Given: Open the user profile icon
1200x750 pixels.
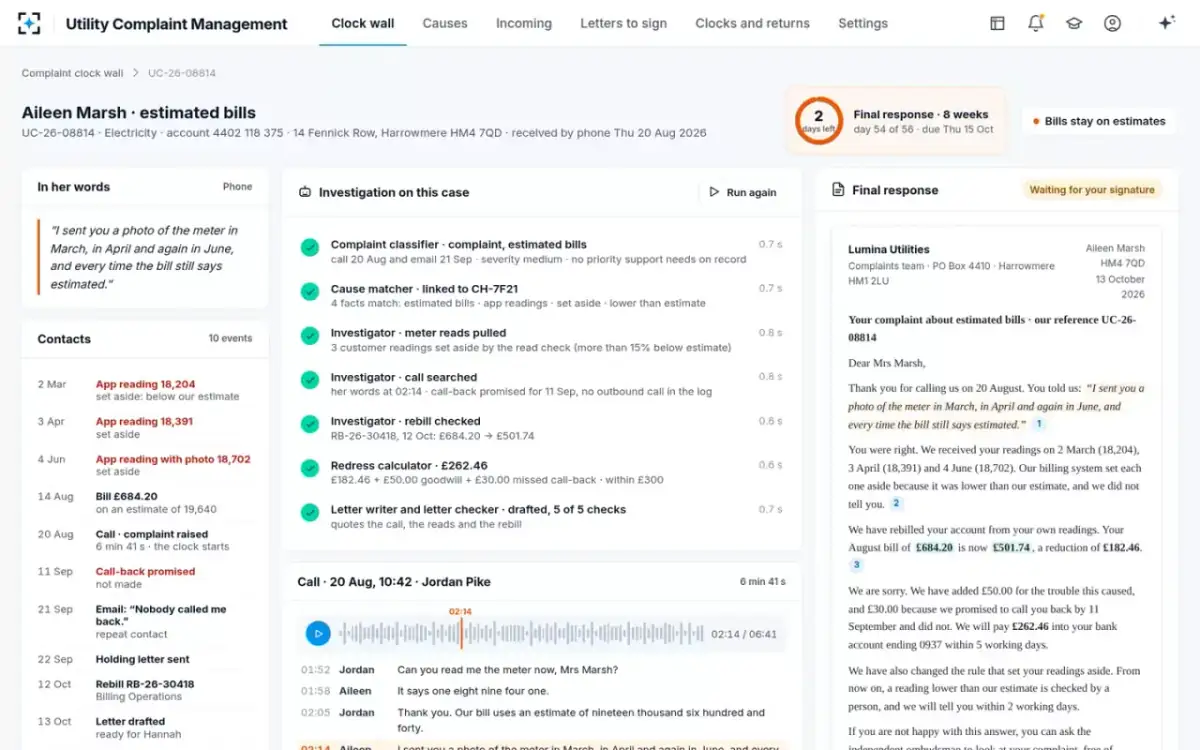Looking at the screenshot, I should [1112, 23].
